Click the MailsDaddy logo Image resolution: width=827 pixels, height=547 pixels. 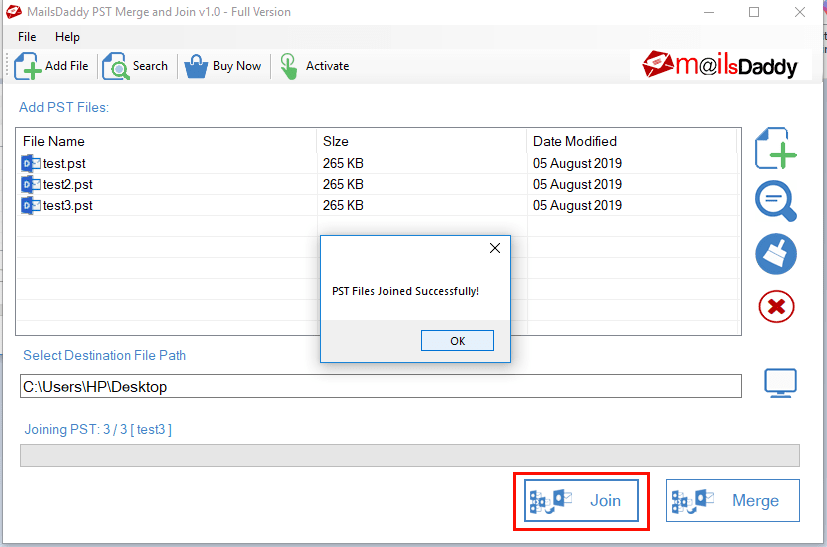[x=720, y=65]
